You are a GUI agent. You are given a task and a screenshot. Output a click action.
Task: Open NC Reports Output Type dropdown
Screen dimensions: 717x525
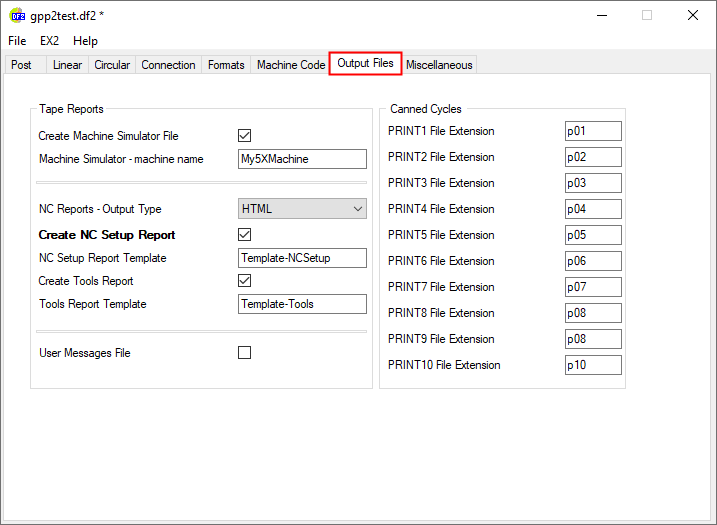tap(302, 209)
